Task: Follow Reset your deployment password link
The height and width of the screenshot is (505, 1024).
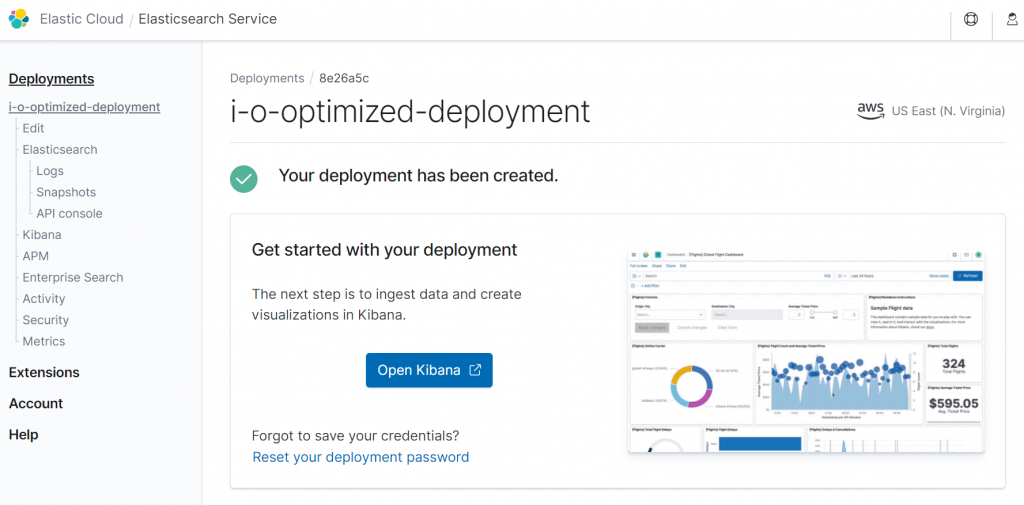Action: [360, 457]
